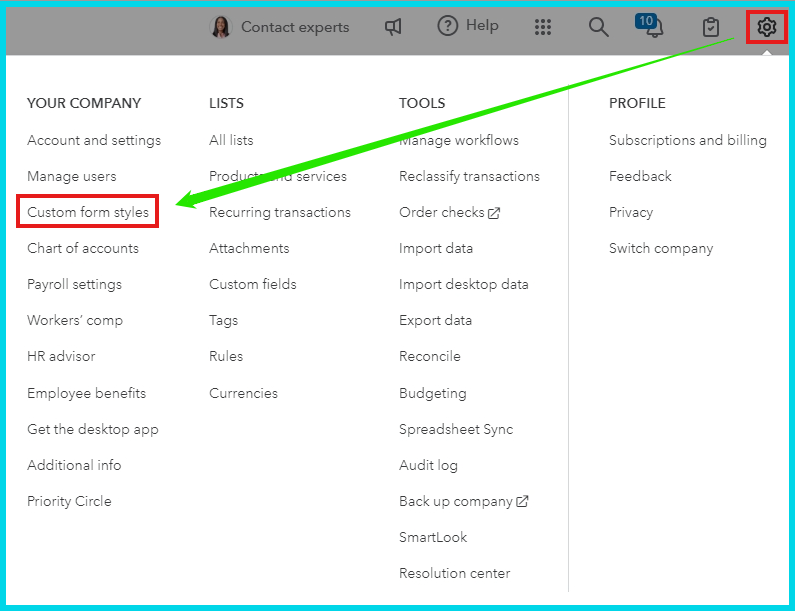Click the search magnifier icon
This screenshot has height=611, width=795.
pos(598,27)
